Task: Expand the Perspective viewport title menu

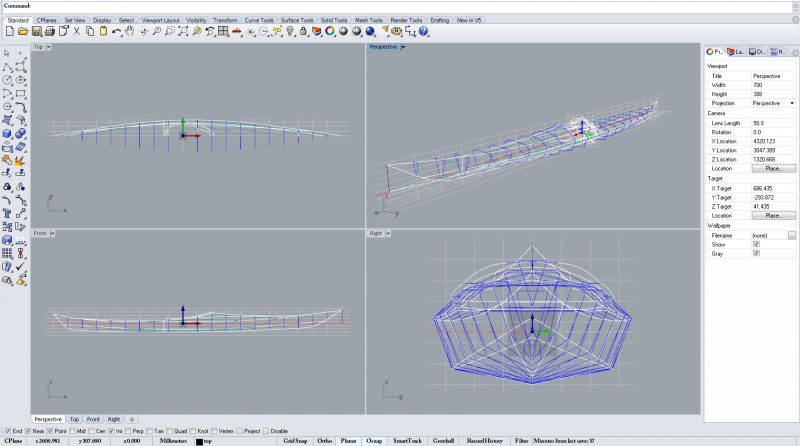Action: pyautogui.click(x=402, y=46)
